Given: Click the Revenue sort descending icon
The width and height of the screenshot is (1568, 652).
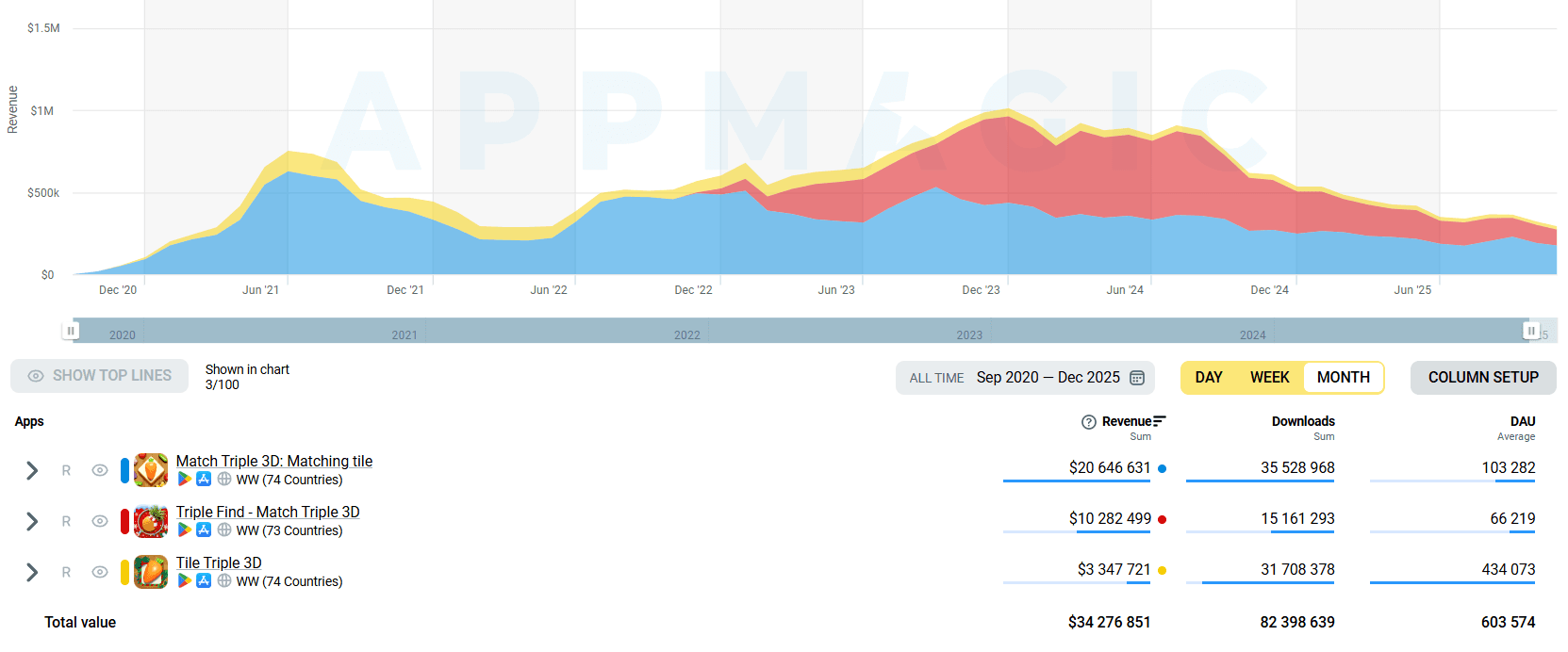Looking at the screenshot, I should click(1160, 421).
